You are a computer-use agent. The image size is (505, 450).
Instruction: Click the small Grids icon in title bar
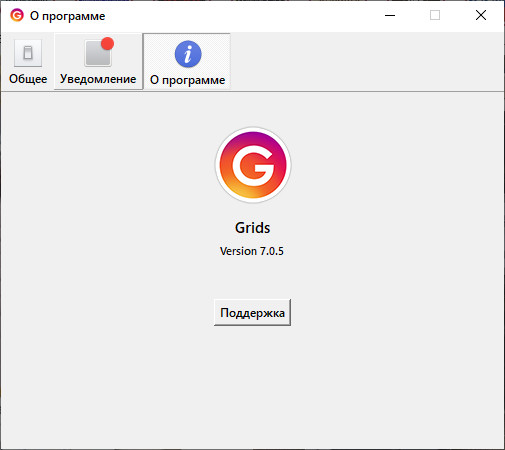pos(17,15)
